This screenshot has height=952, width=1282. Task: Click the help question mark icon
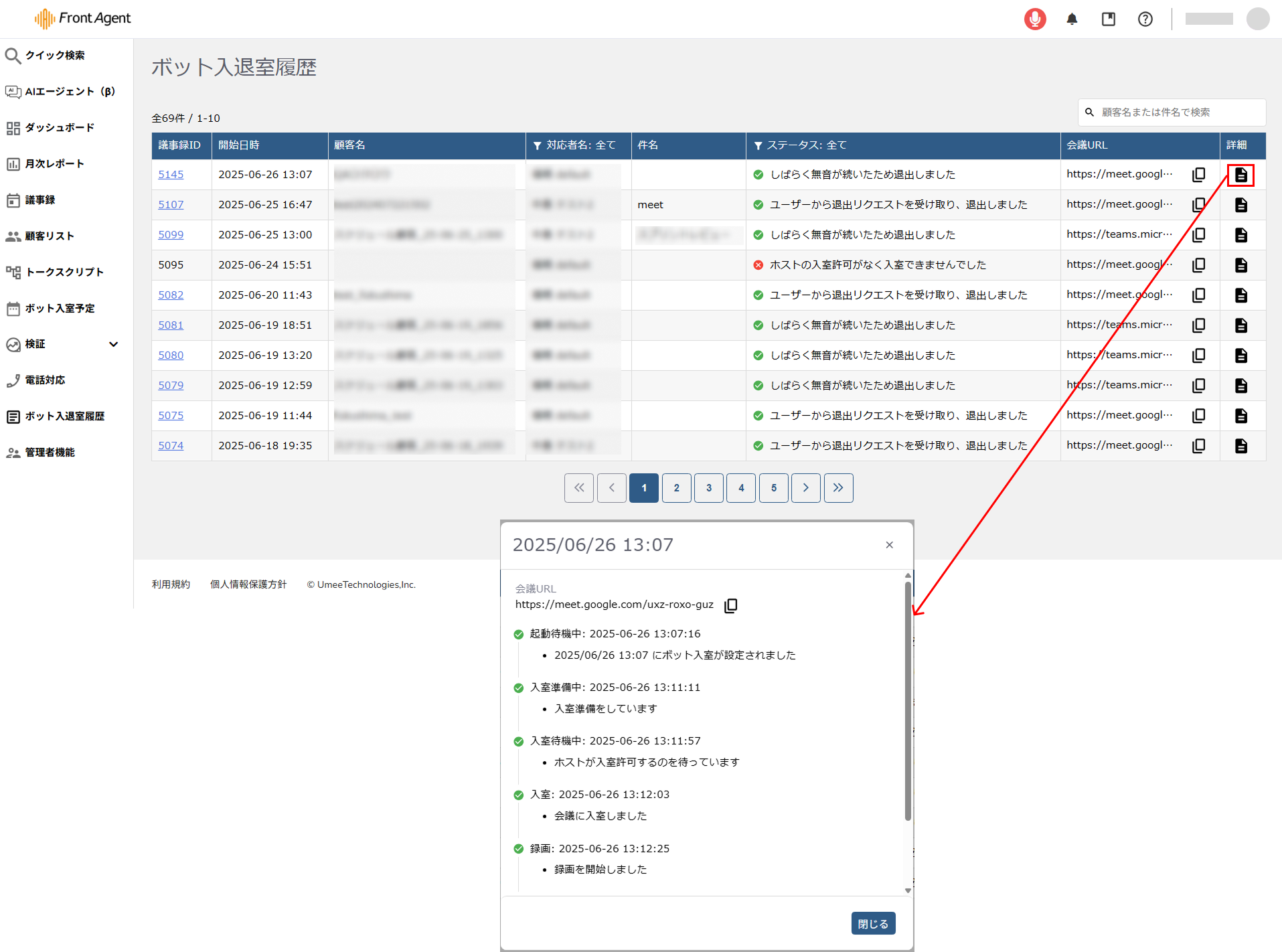click(x=1145, y=19)
